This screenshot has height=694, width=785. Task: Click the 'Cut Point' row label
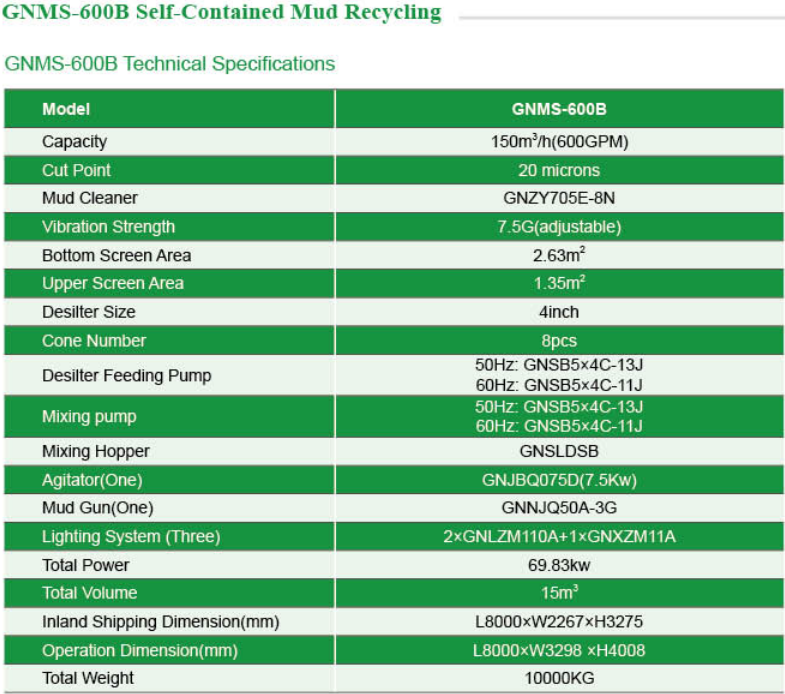click(x=76, y=170)
